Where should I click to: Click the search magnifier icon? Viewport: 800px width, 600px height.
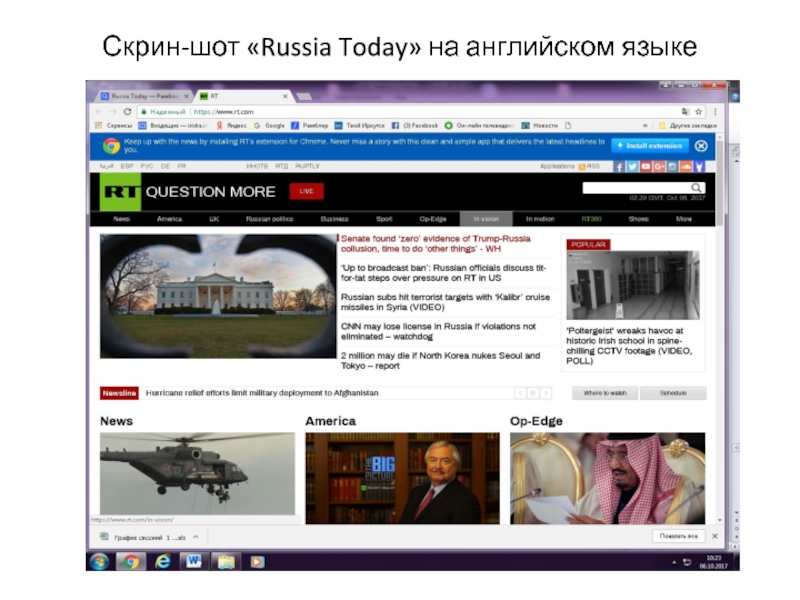(696, 188)
